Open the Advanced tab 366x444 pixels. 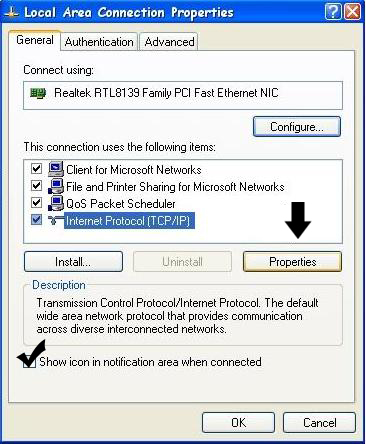pyautogui.click(x=169, y=42)
